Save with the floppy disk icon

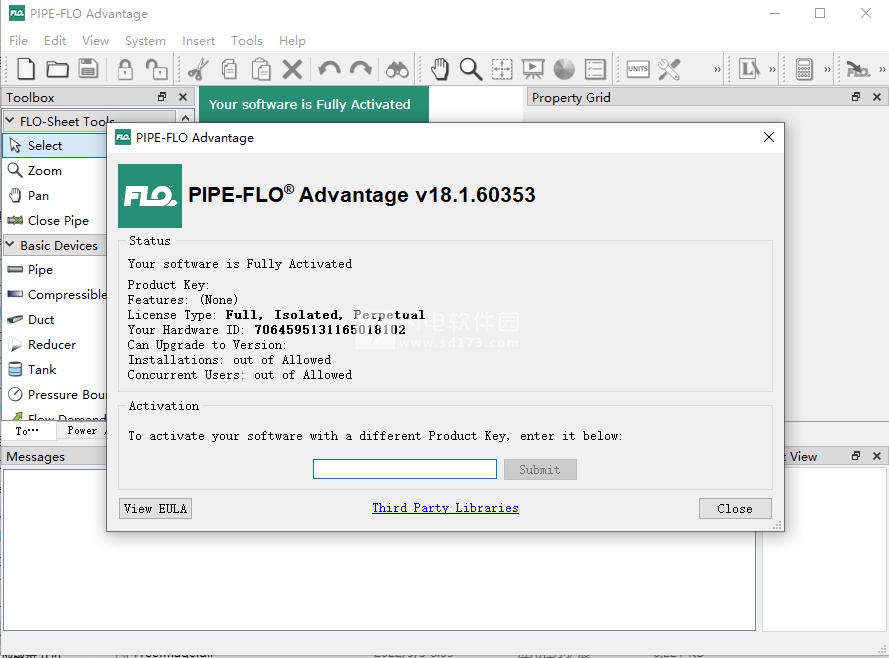pos(88,69)
